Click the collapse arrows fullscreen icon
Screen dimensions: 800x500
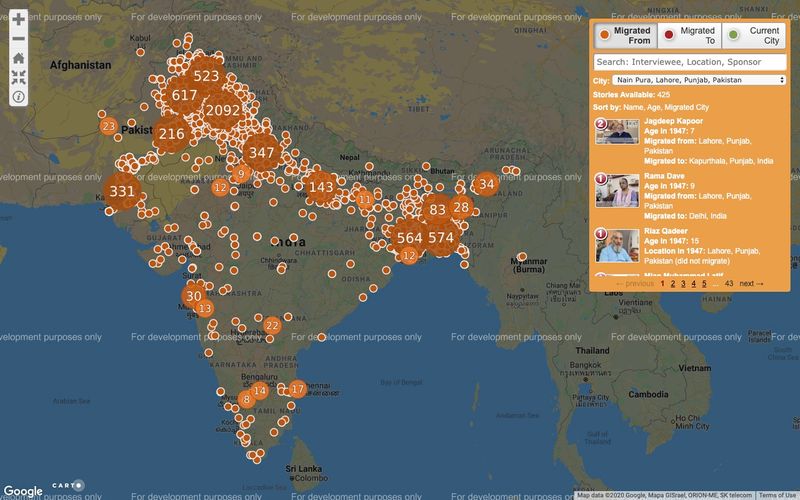[x=18, y=77]
